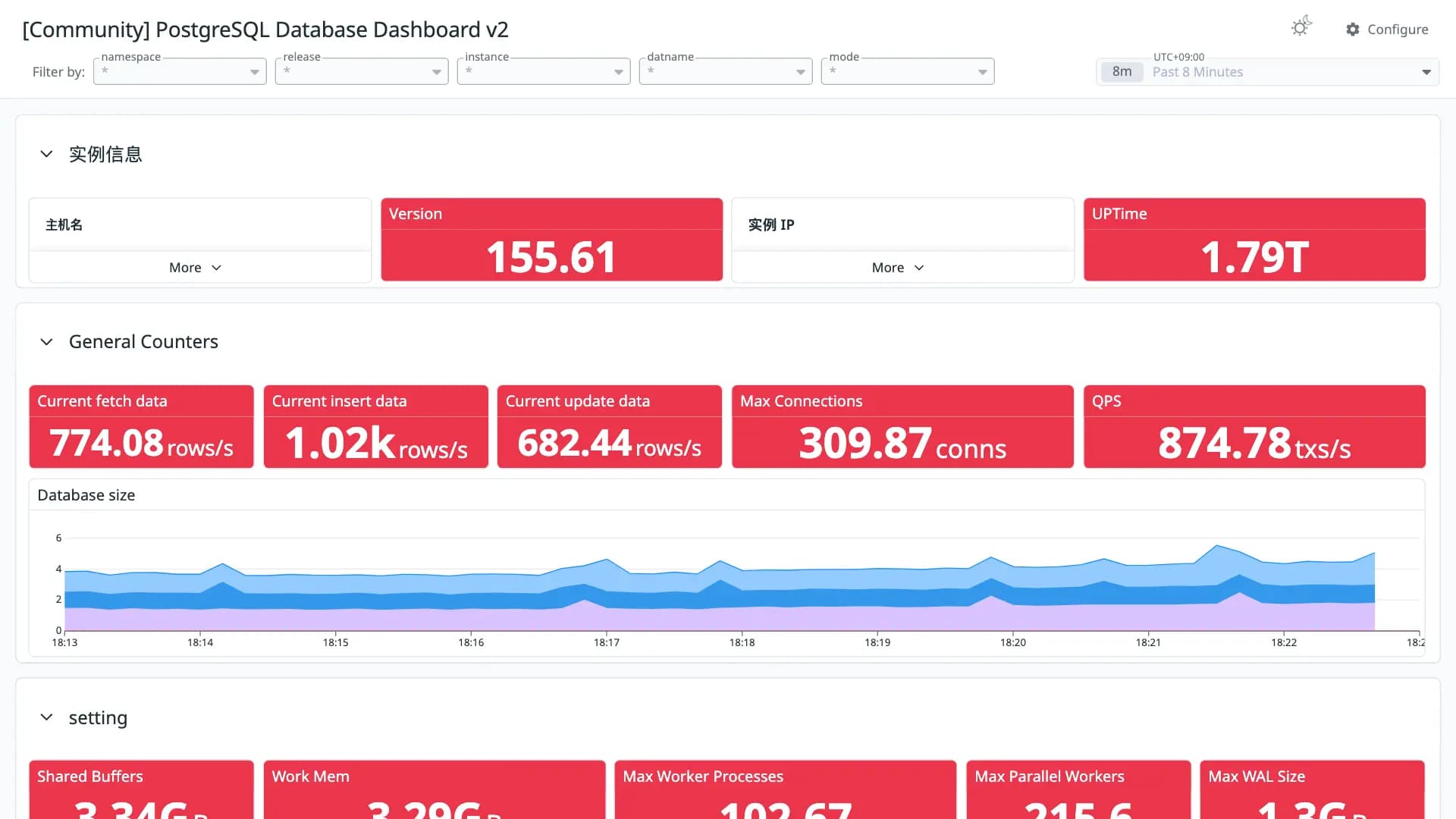The width and height of the screenshot is (1456, 819).
Task: Click the 18:14 tick on the chart
Action: (200, 642)
